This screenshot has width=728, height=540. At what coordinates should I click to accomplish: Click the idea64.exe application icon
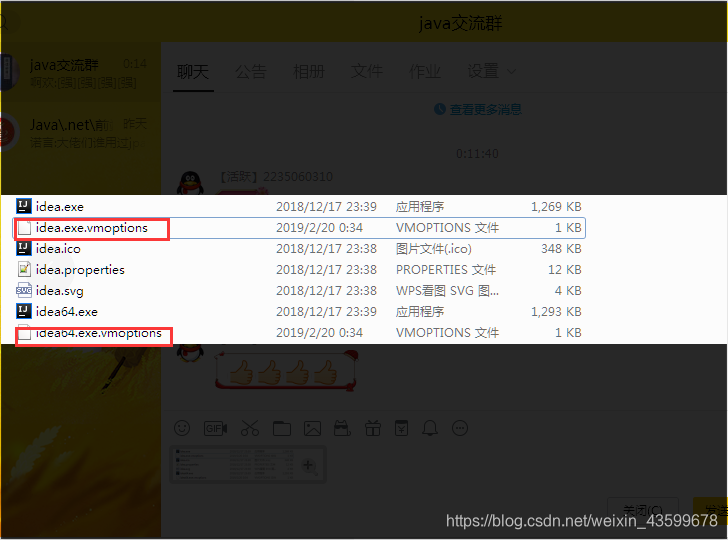(24, 311)
